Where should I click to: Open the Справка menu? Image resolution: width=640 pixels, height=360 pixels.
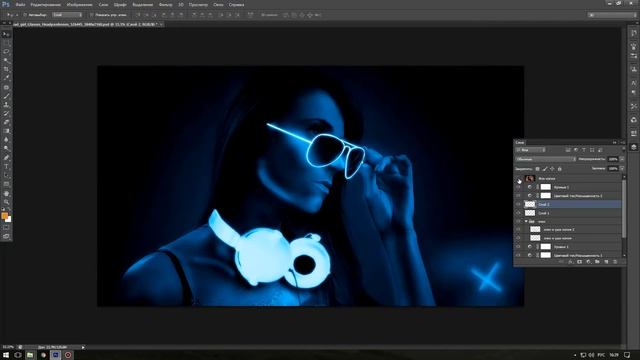(236, 4)
